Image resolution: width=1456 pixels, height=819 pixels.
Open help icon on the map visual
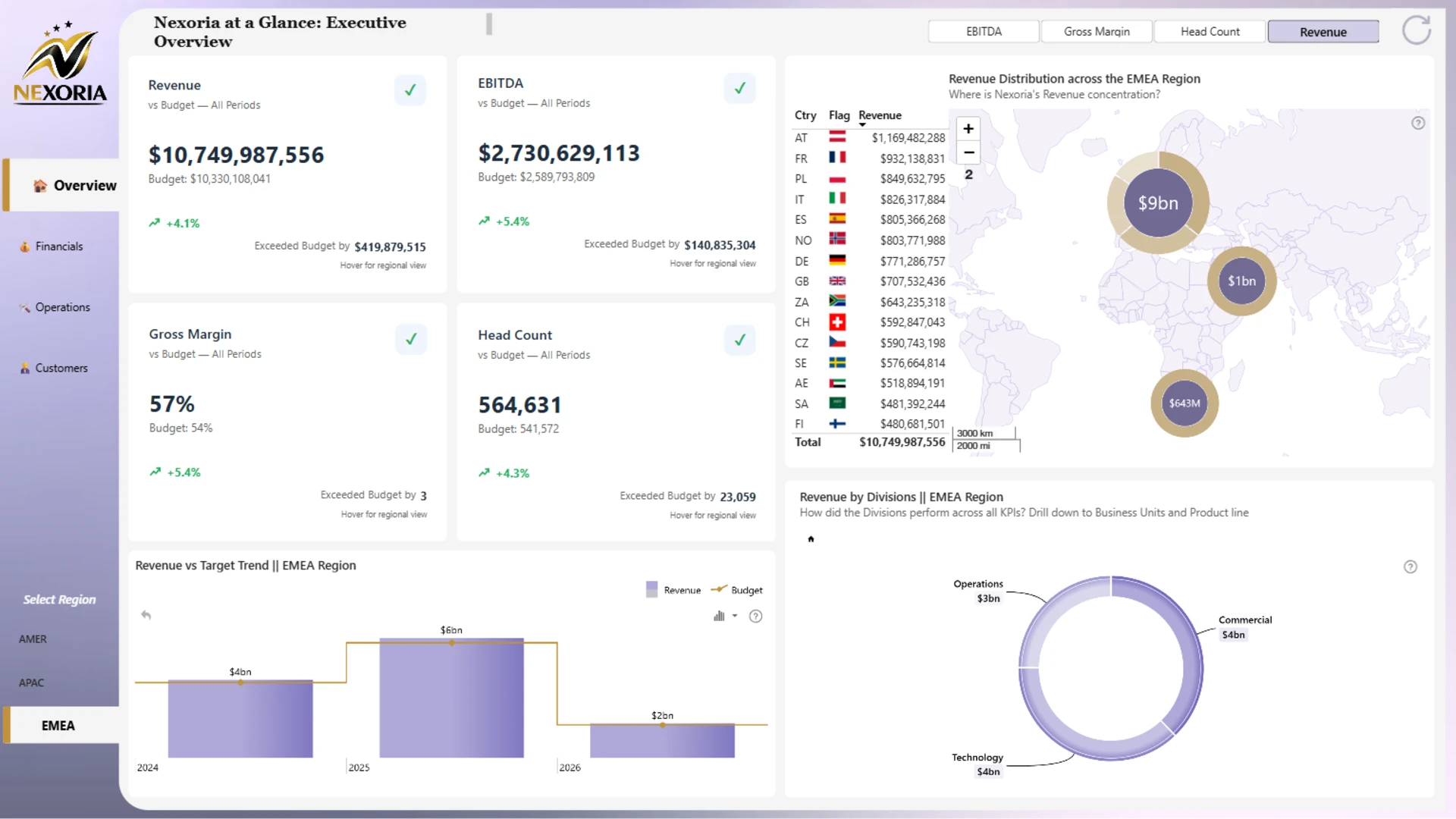(x=1418, y=123)
